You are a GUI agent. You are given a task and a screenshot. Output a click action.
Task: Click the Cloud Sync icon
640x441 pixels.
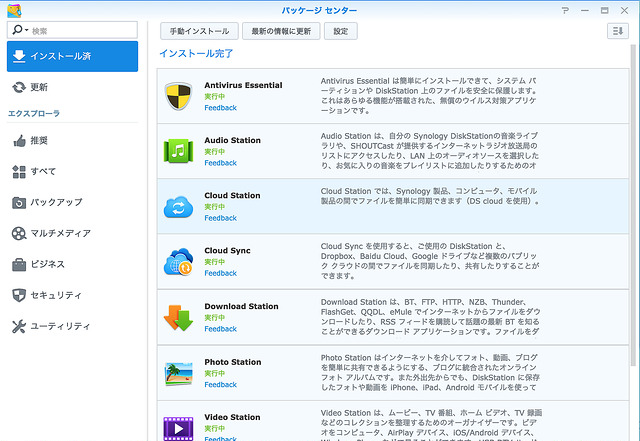(178, 261)
